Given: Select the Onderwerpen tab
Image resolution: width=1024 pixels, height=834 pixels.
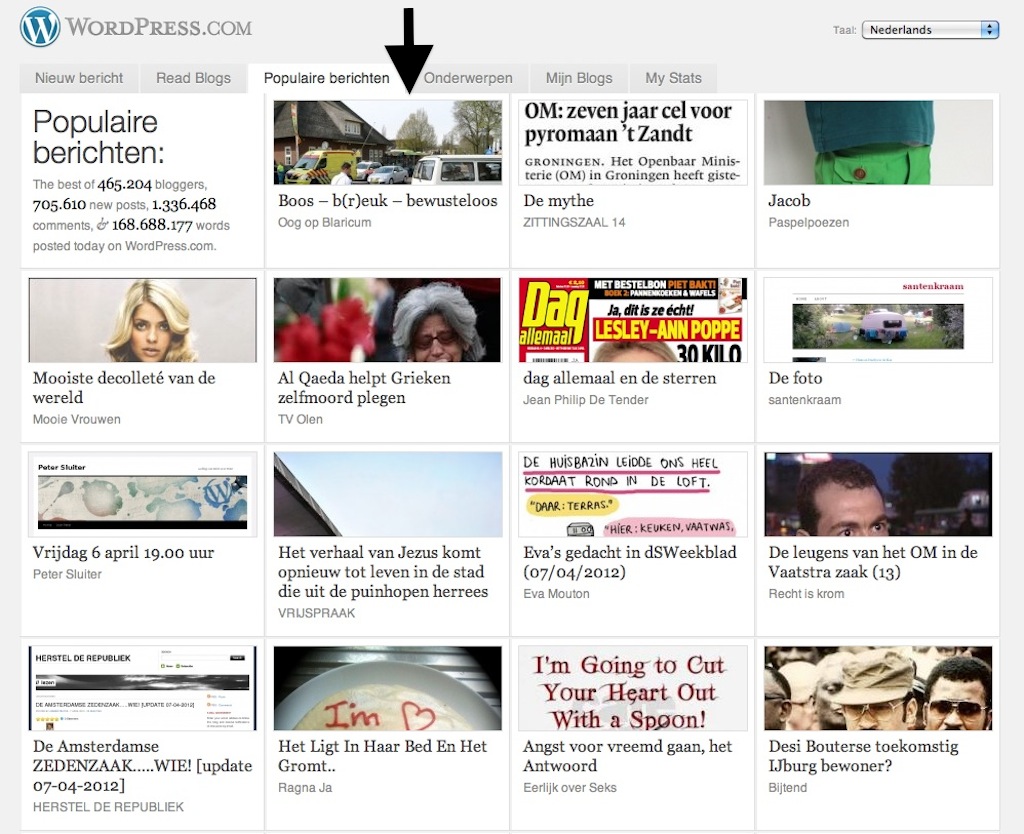Looking at the screenshot, I should (x=468, y=78).
